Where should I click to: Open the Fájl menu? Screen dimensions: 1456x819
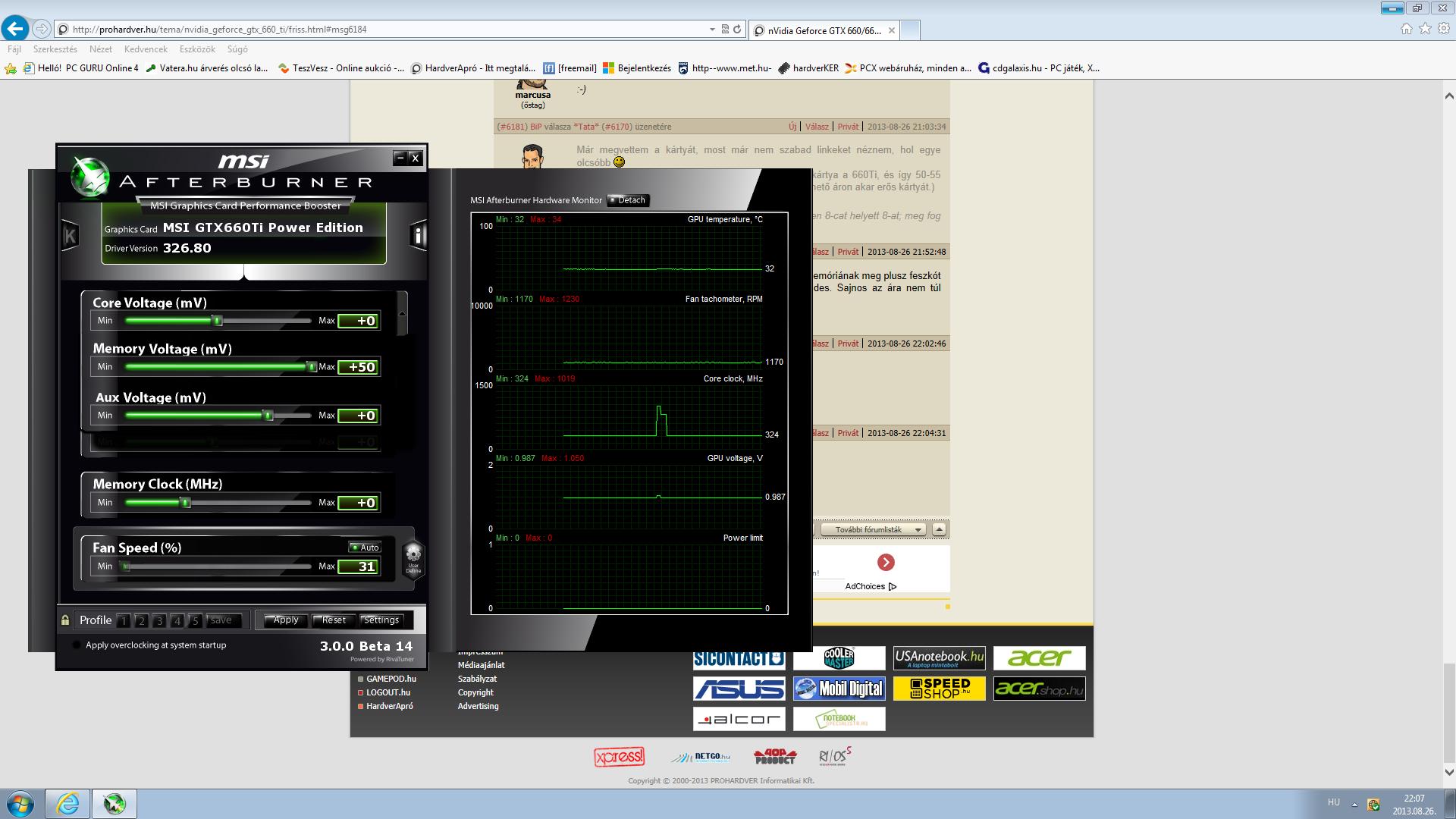point(14,49)
